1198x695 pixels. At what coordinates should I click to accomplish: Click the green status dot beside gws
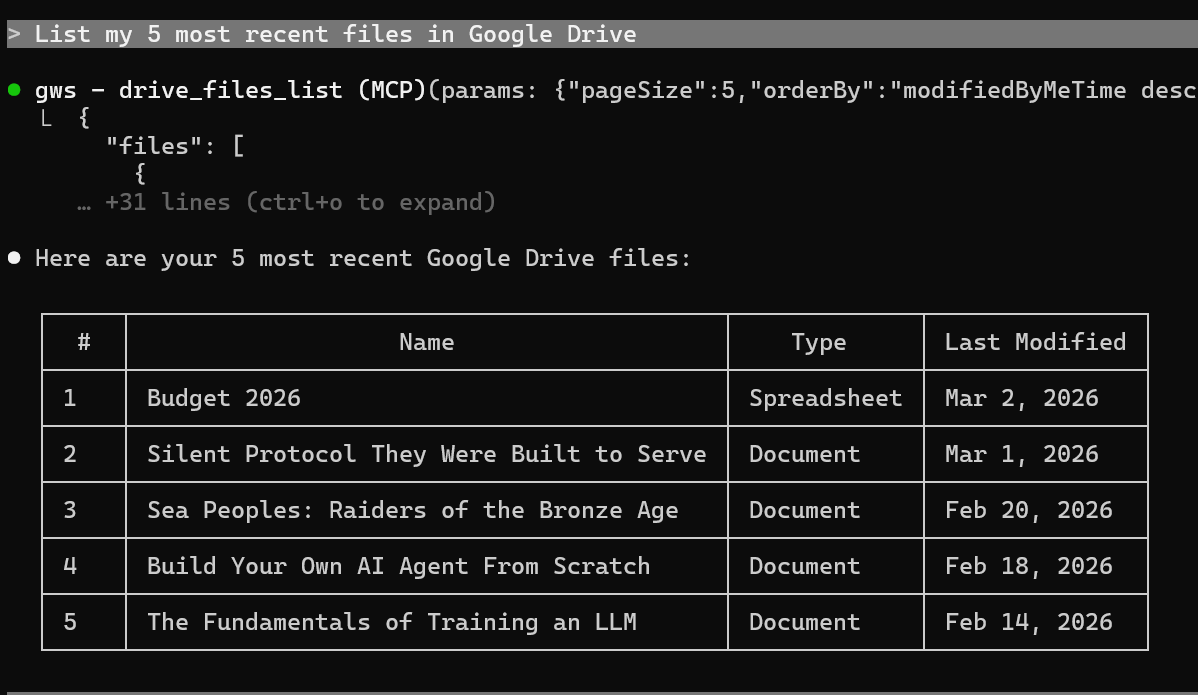click(x=14, y=90)
